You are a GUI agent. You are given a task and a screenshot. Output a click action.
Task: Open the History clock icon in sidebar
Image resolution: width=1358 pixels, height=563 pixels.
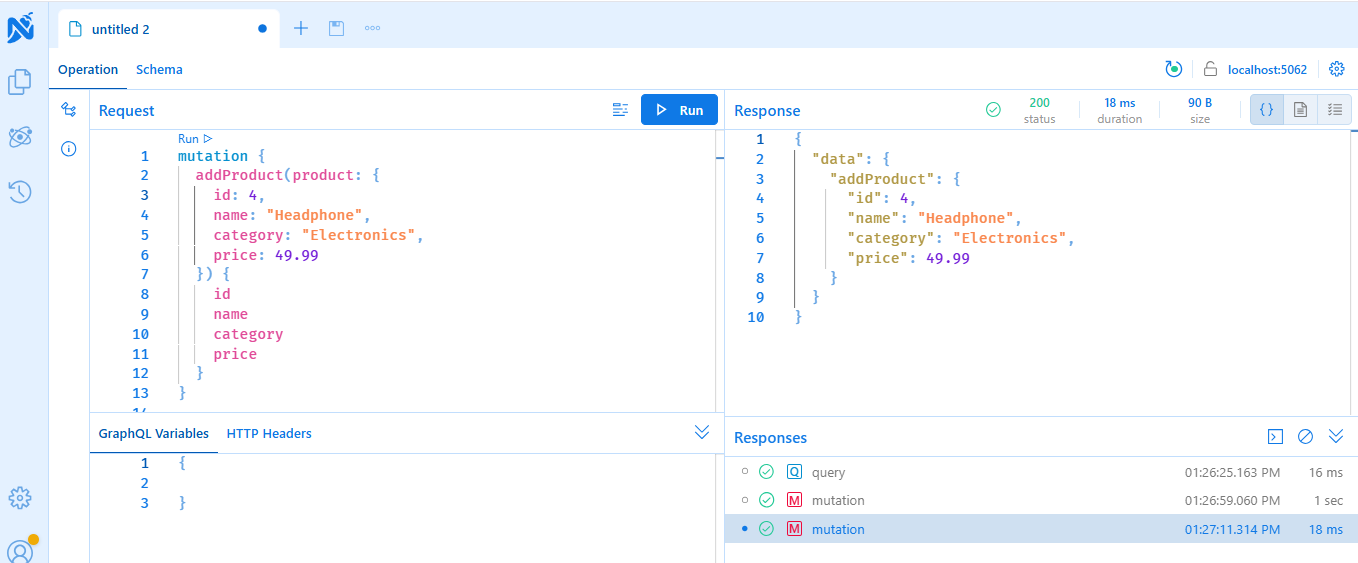tap(20, 192)
